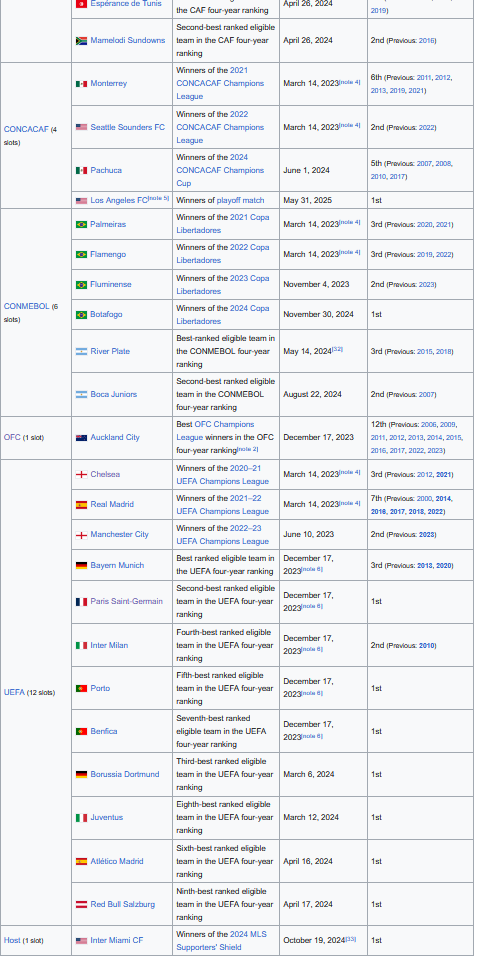Open the Palmeiras team link
Screen dimensions: 477x957
[108, 225]
